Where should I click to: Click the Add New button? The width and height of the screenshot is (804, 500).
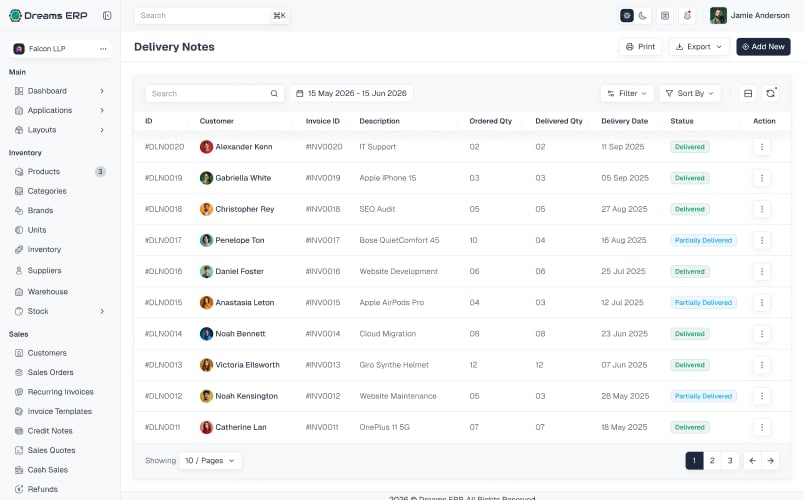(x=763, y=47)
